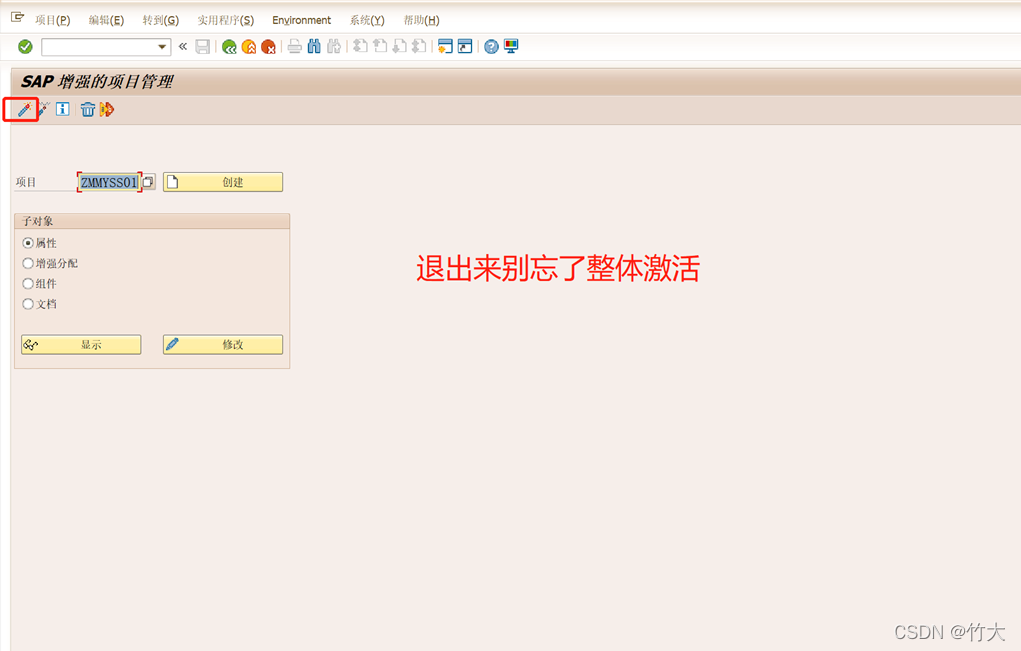This screenshot has height=651, width=1021.
Task: Select the 文档 radio button
Action: (x=28, y=303)
